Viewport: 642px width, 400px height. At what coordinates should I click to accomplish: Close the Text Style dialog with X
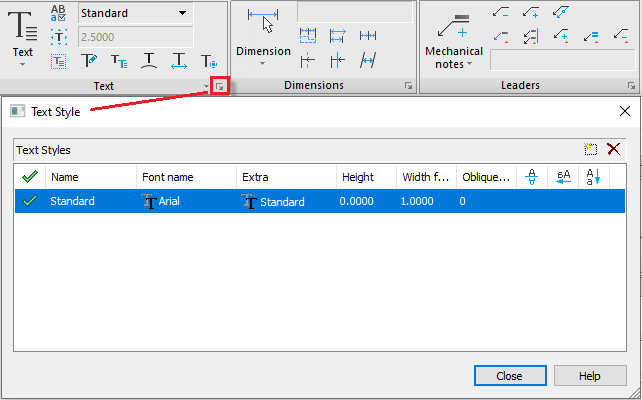[625, 111]
